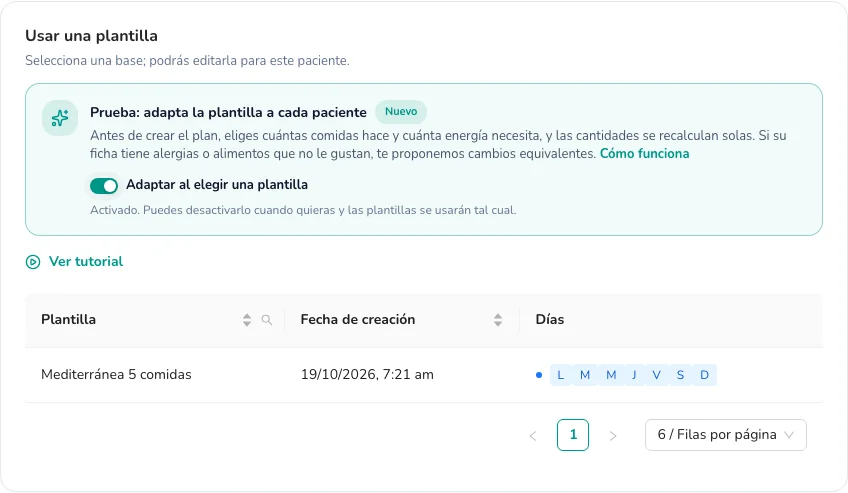The height and width of the screenshot is (493, 848).
Task: Click the L day tag
Action: (560, 375)
